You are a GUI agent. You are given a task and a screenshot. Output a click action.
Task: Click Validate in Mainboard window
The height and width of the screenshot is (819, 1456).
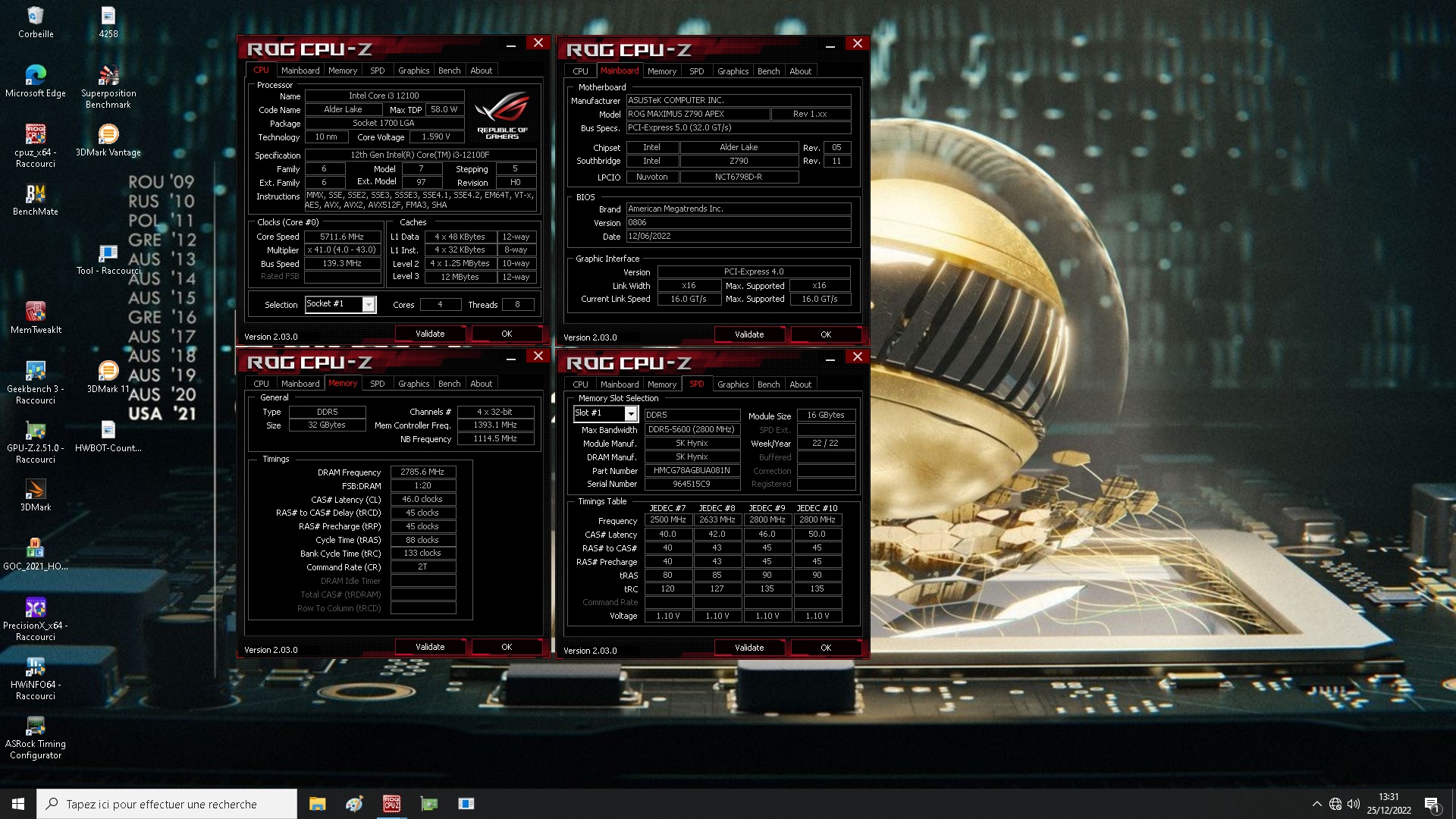(x=749, y=334)
